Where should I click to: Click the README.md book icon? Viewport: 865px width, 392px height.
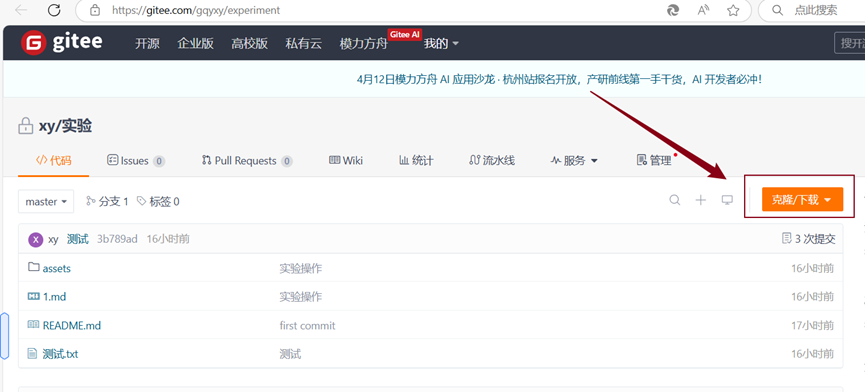pos(34,325)
